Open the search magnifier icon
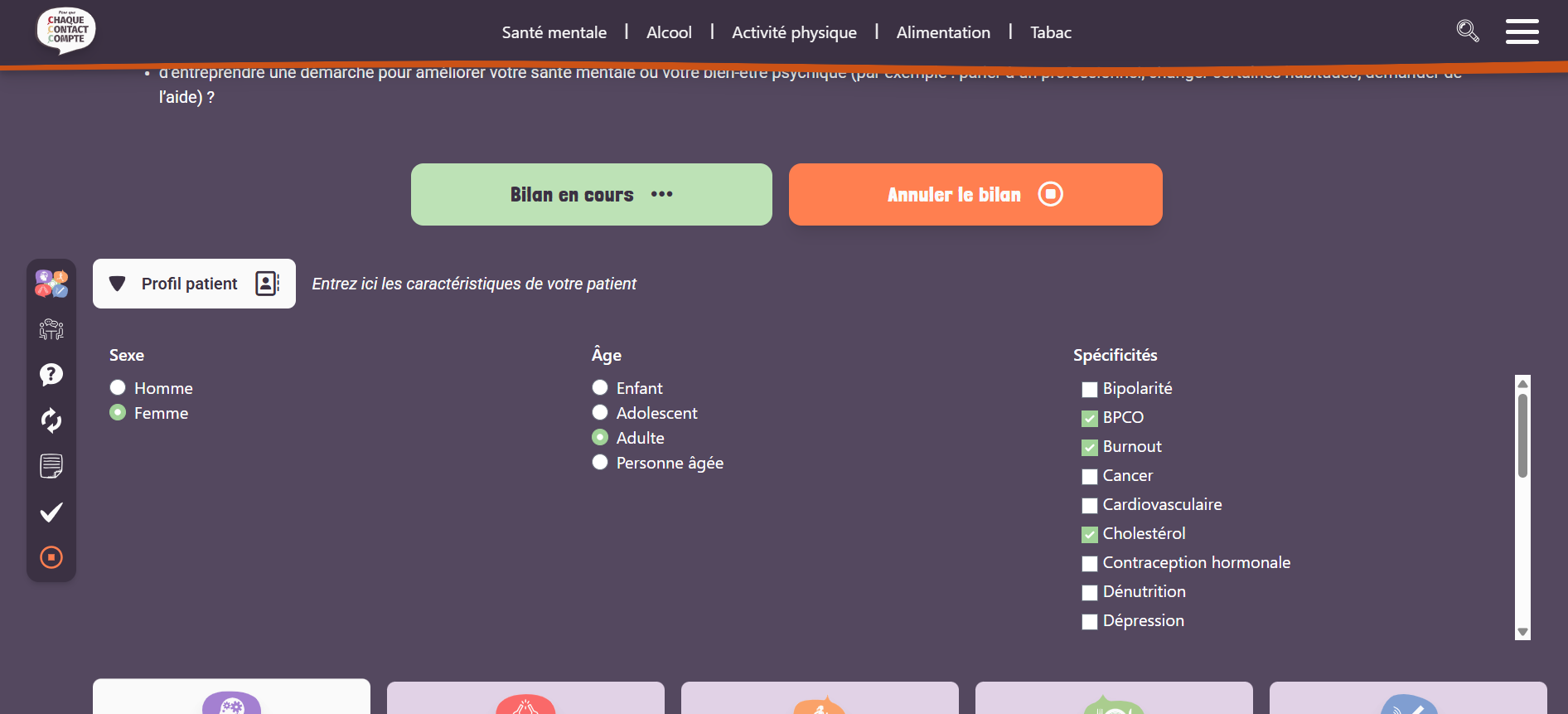1568x714 pixels. [x=1468, y=32]
